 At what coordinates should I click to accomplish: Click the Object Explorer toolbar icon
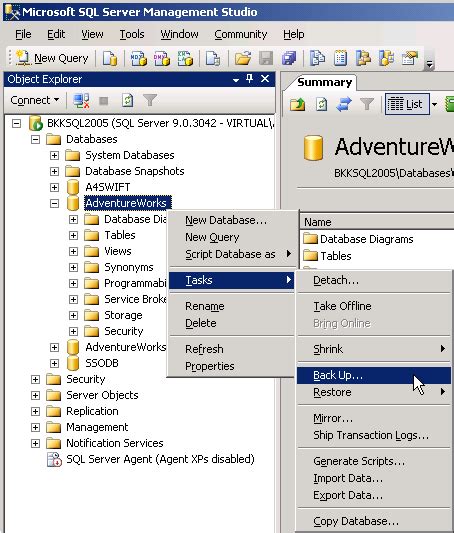tap(363, 58)
